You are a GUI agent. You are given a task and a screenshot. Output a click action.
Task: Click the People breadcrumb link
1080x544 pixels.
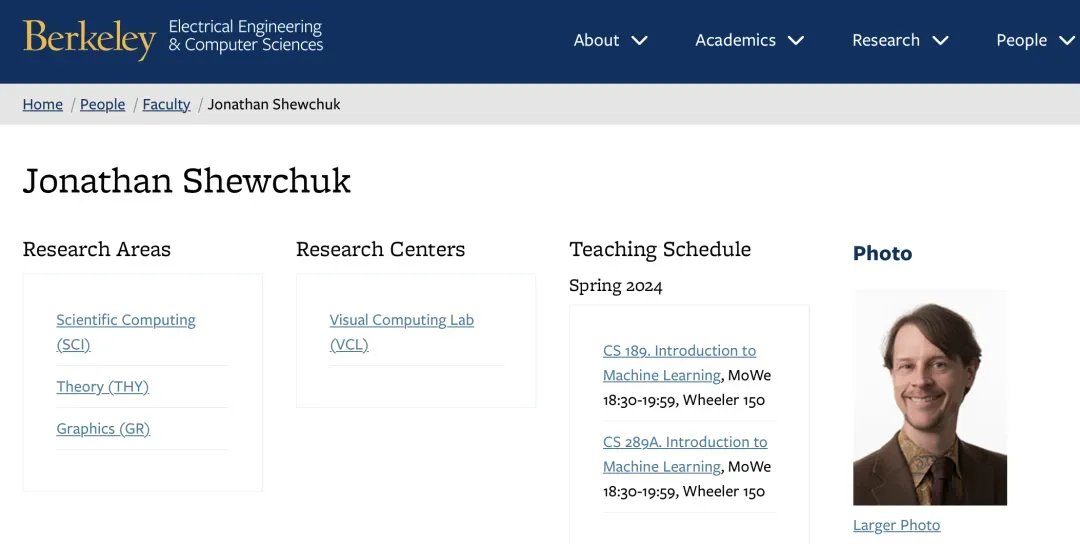[103, 105]
